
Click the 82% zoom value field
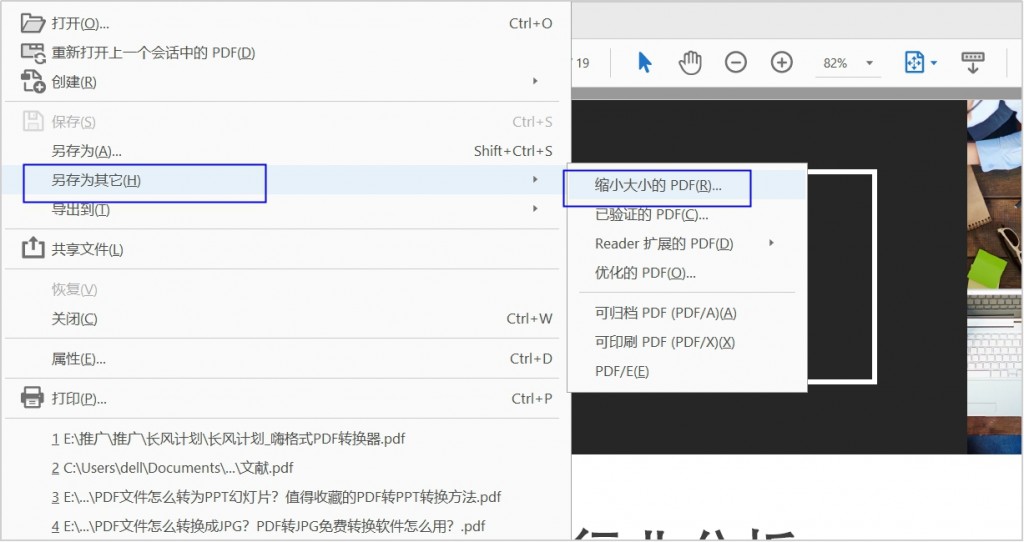[835, 63]
